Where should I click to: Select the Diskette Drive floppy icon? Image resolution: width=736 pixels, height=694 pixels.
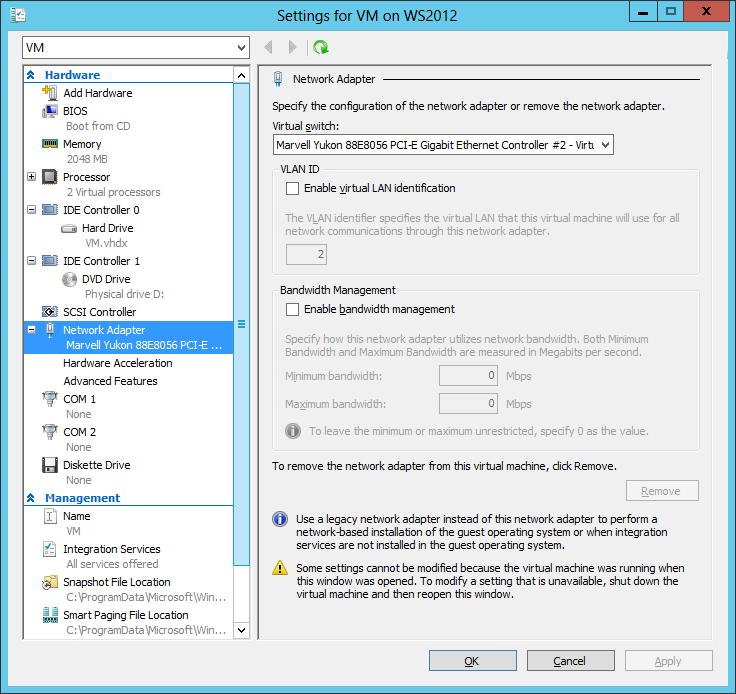(x=50, y=465)
